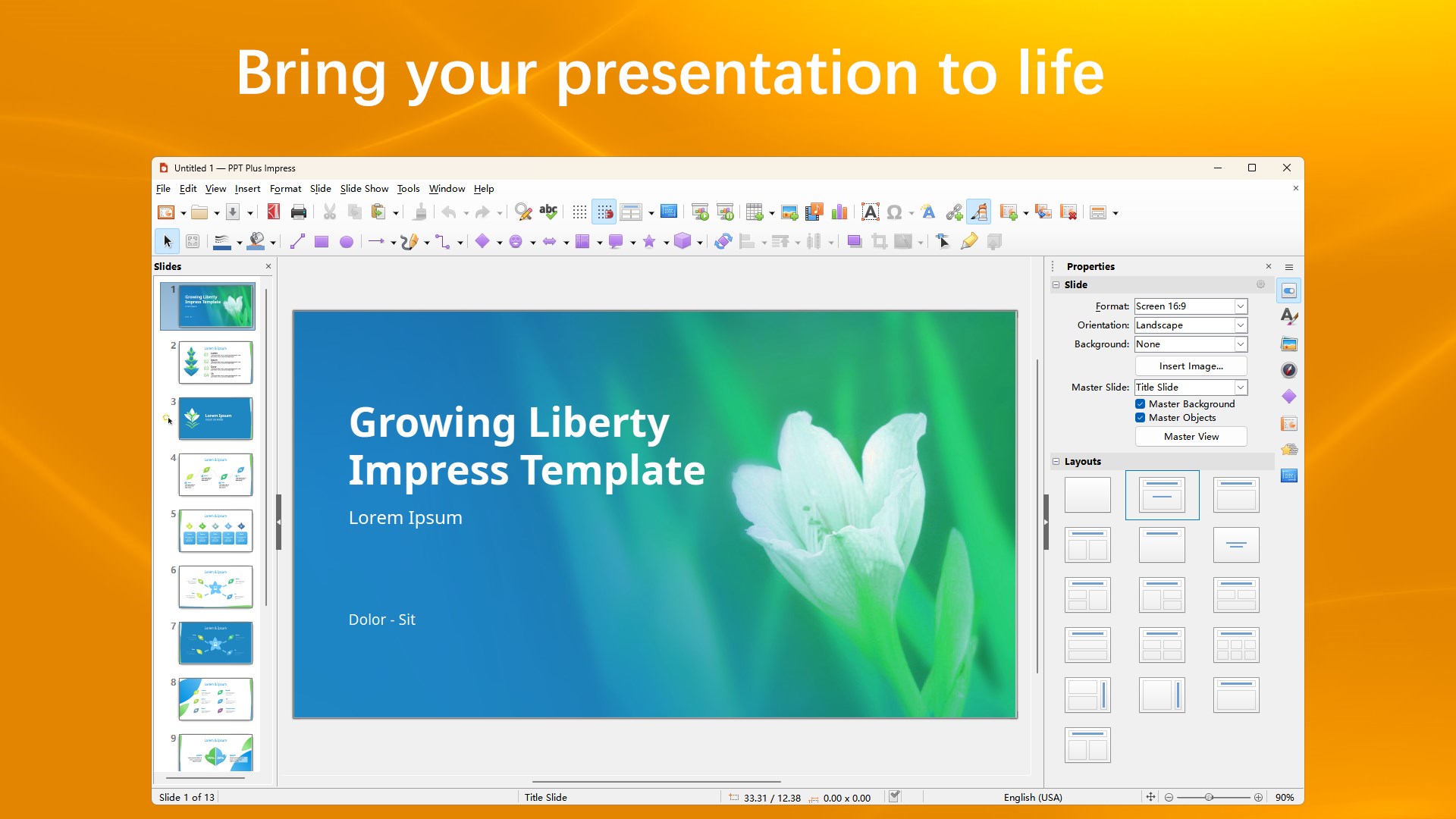This screenshot has height=819, width=1456.
Task: Open the slide Format dropdown
Action: pos(1241,306)
